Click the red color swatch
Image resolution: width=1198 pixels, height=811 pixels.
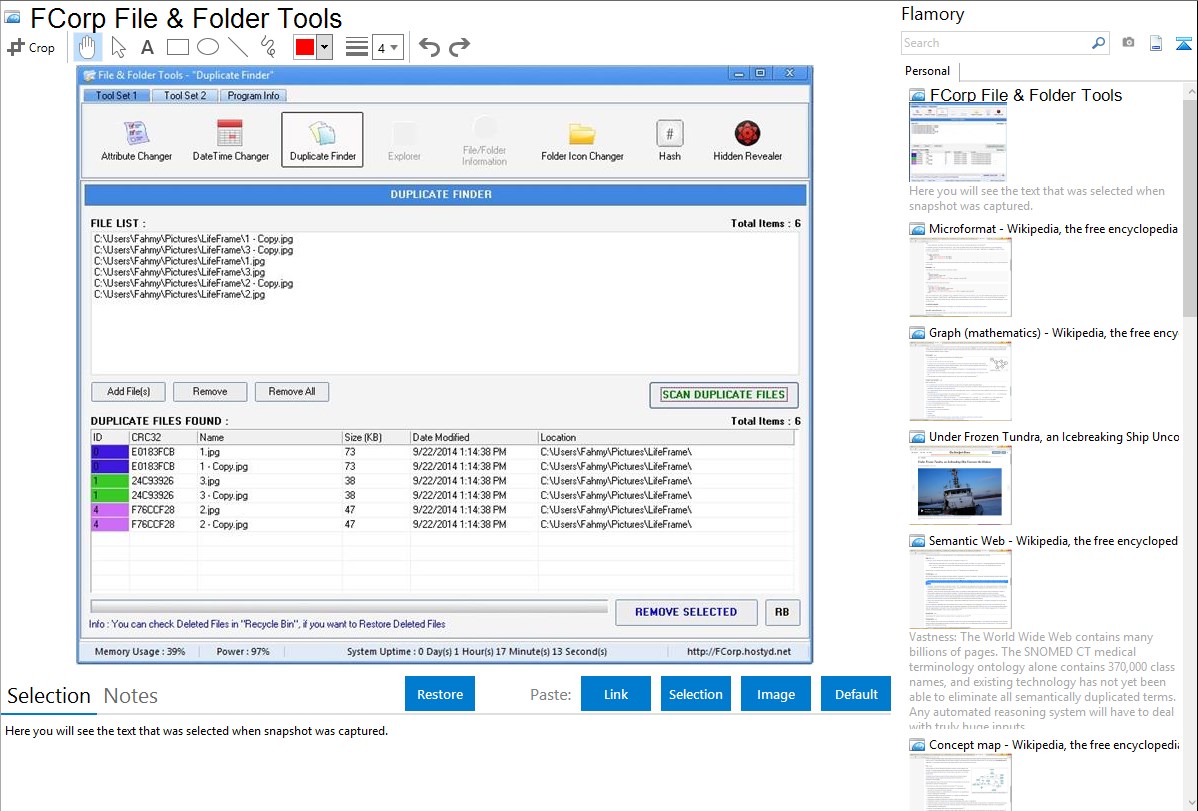305,47
